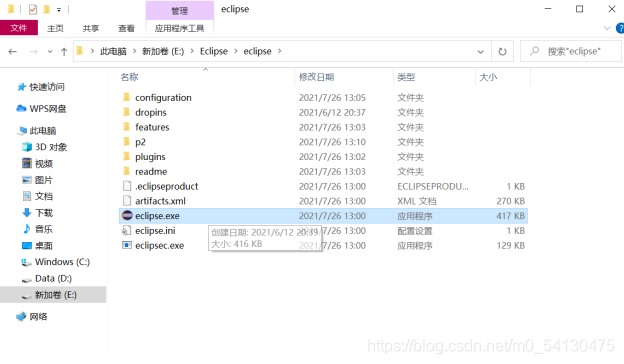The height and width of the screenshot is (364, 624).
Task: Click the features folder icon
Action: 127,127
